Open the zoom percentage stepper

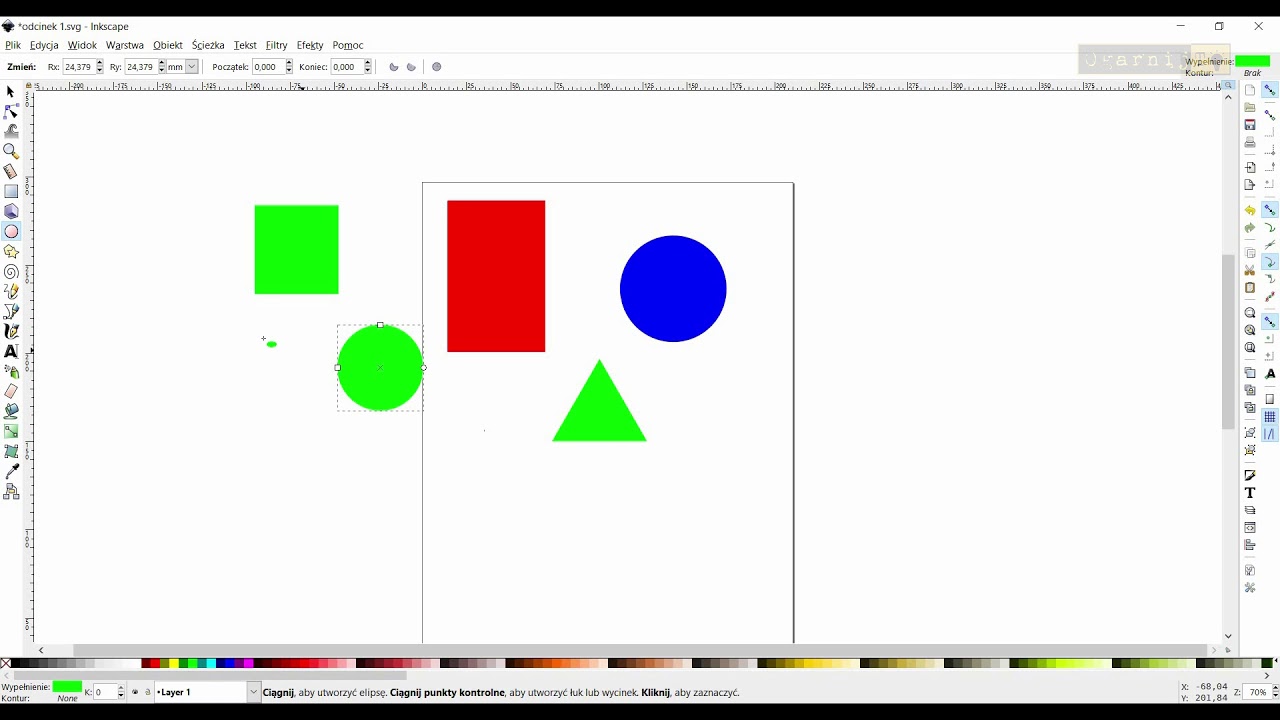1275,692
